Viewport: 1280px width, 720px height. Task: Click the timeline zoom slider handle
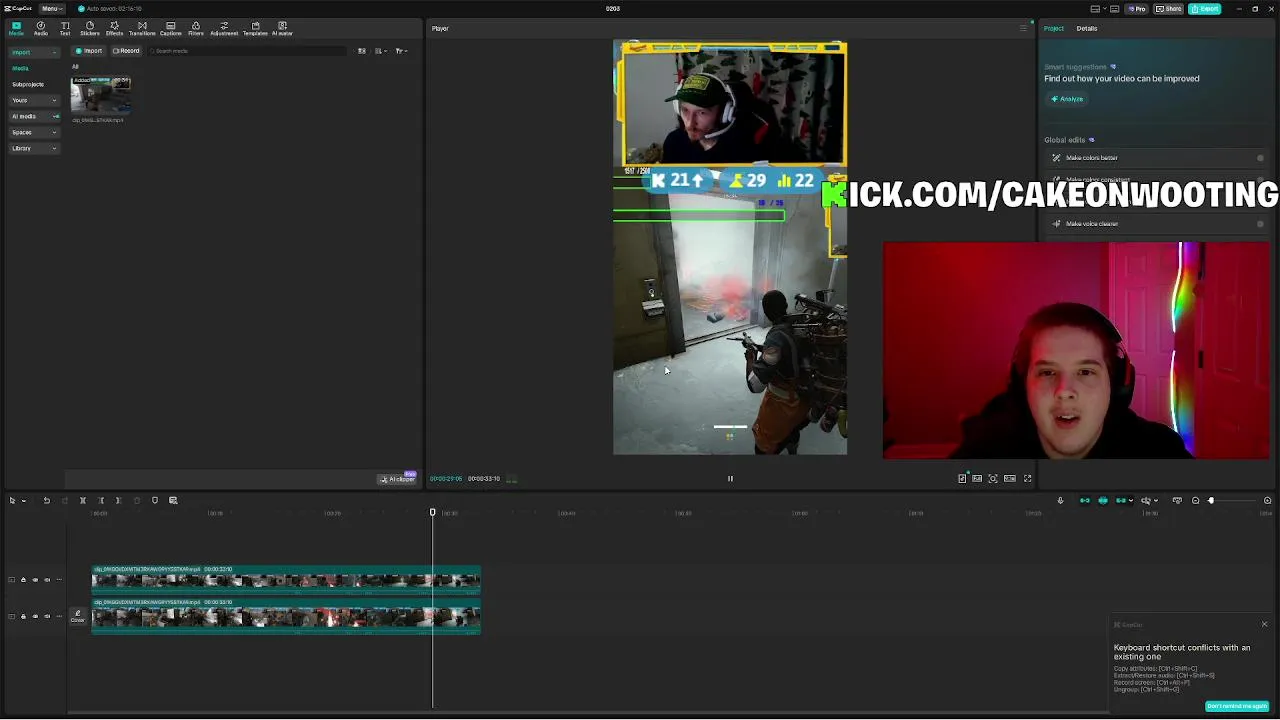click(x=1211, y=500)
